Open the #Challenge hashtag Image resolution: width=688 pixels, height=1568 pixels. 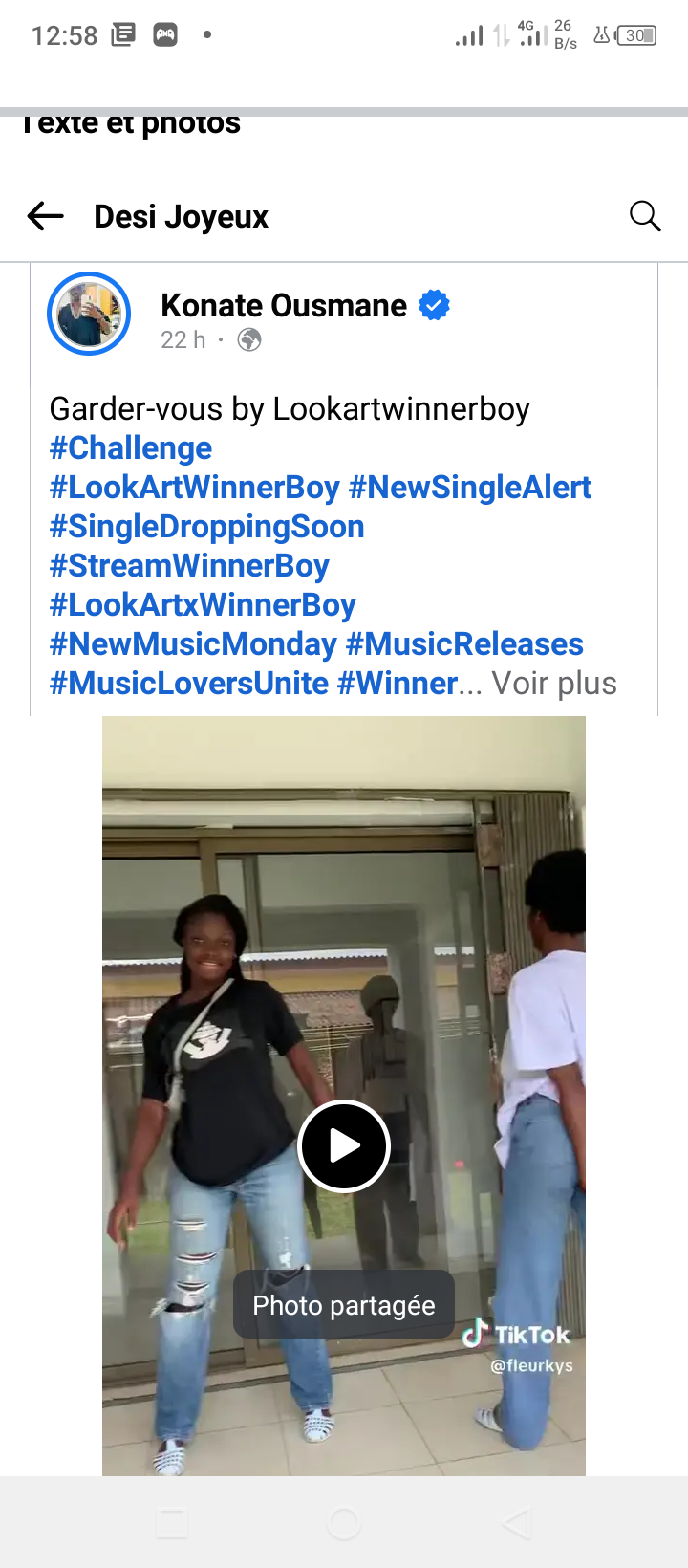pos(131,448)
